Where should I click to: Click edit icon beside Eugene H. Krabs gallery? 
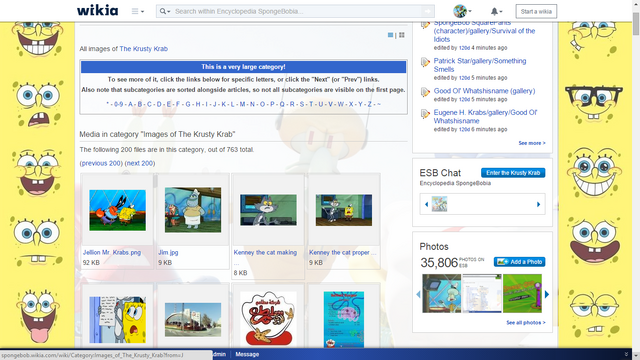425,113
